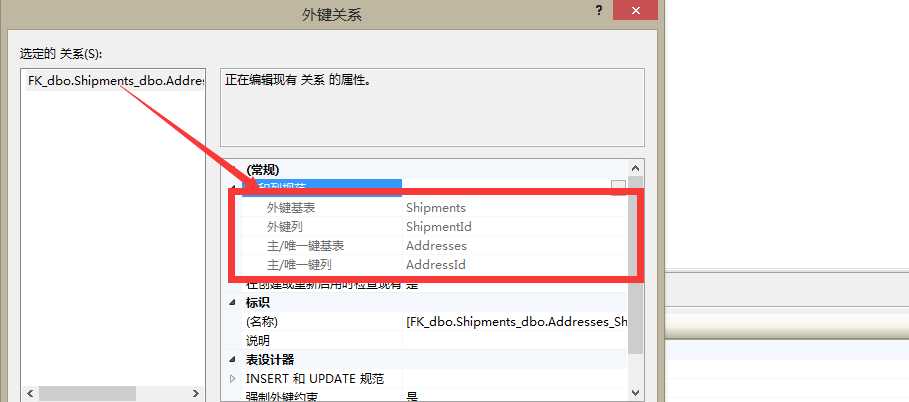
Task: Collapse the 表设计器 category
Action: [x=233, y=360]
